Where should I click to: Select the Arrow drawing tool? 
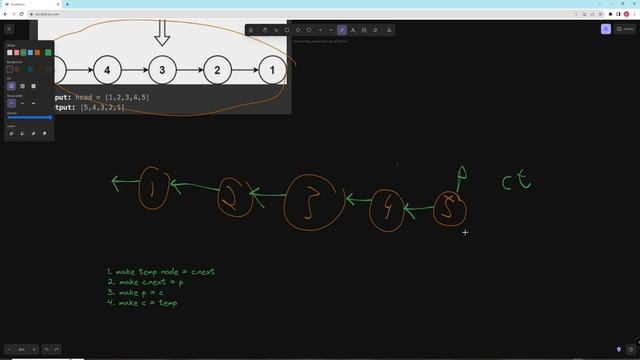click(320, 30)
